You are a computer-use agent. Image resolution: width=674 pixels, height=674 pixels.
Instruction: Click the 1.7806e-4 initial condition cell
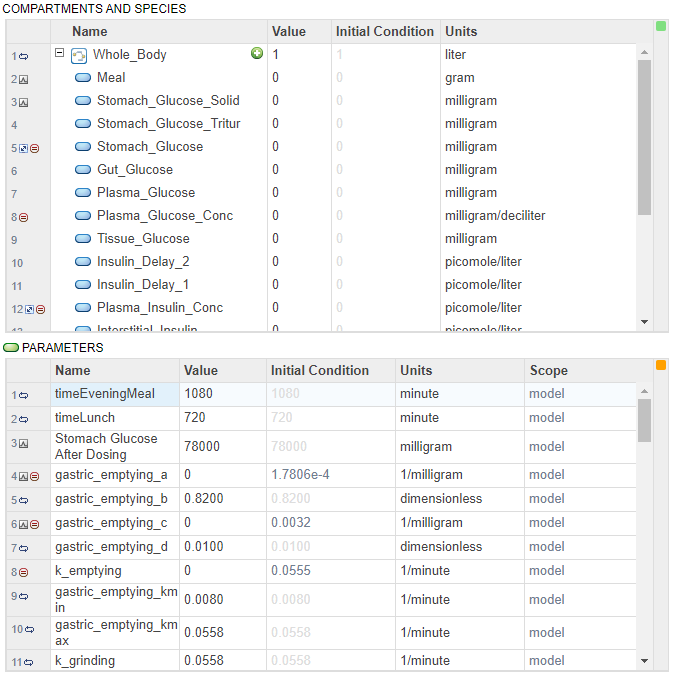(x=331, y=475)
